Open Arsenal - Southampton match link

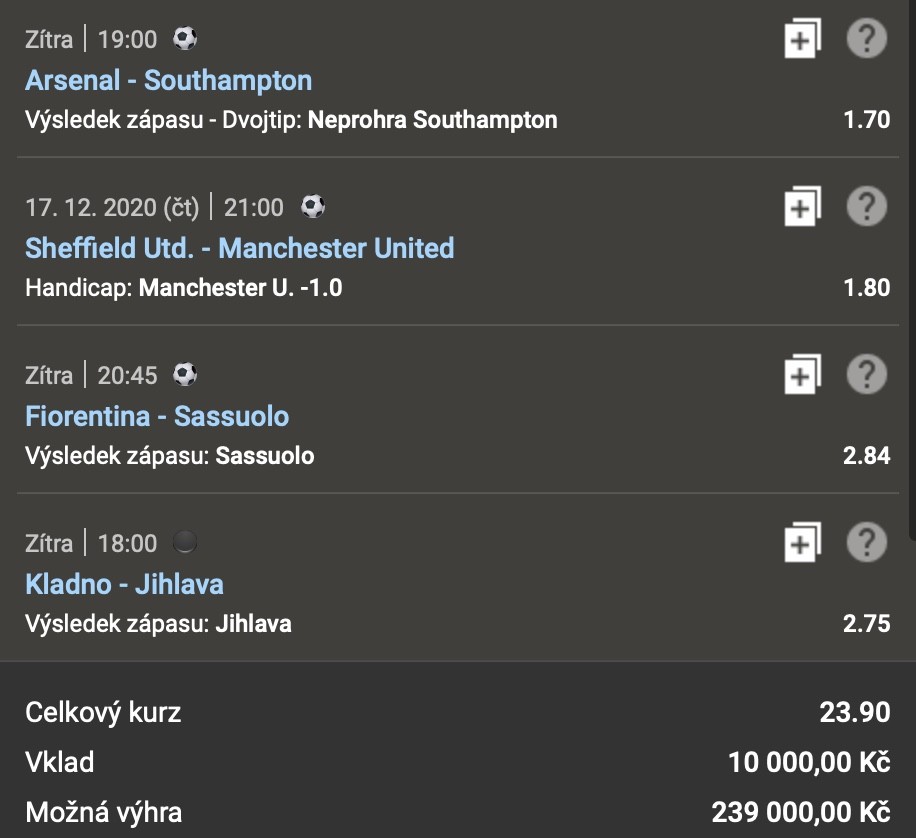coord(168,80)
